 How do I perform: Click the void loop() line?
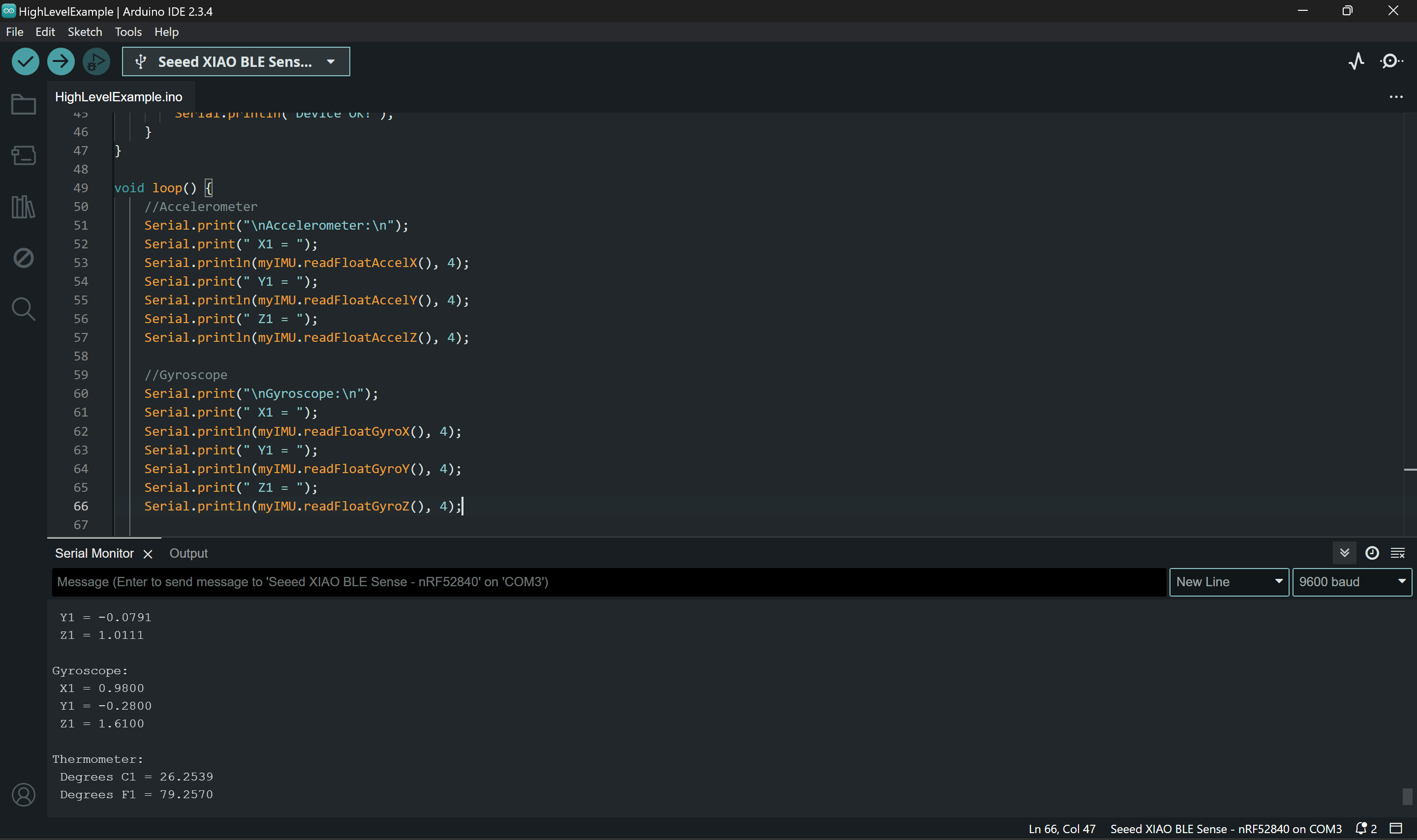pyautogui.click(x=163, y=188)
